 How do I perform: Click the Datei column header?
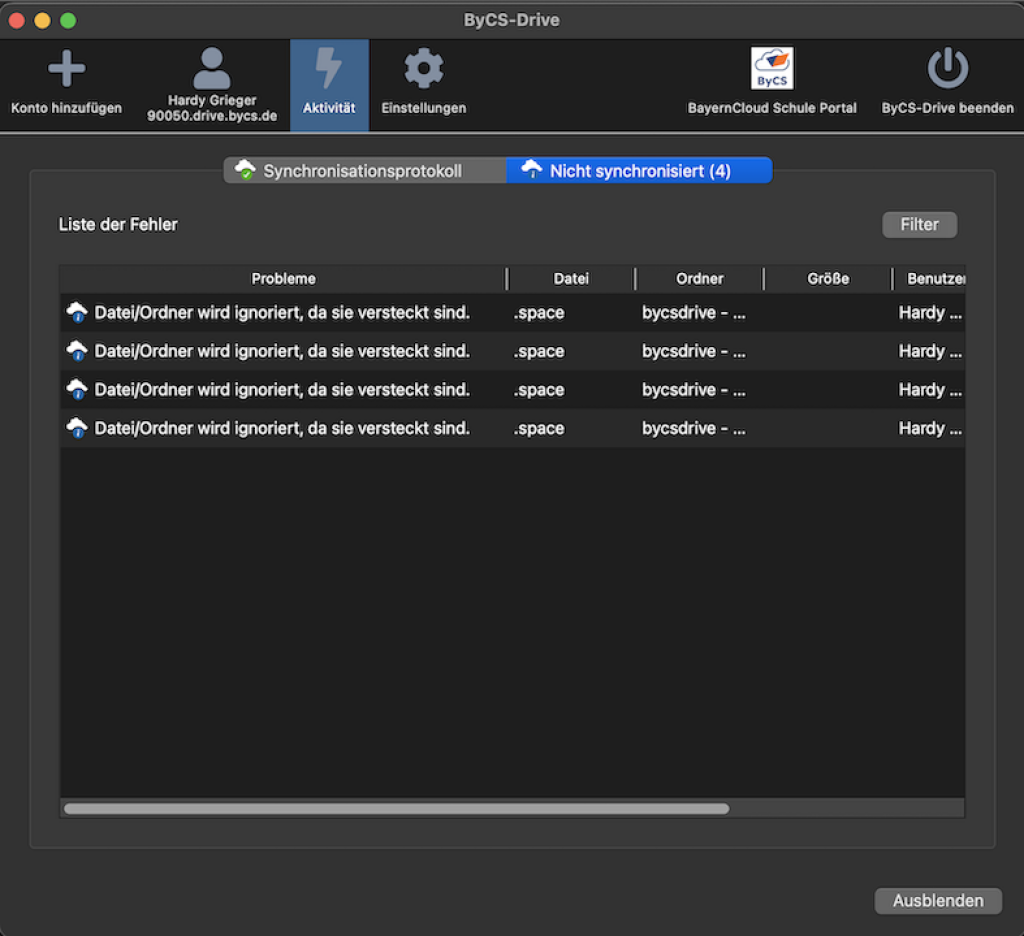click(571, 278)
